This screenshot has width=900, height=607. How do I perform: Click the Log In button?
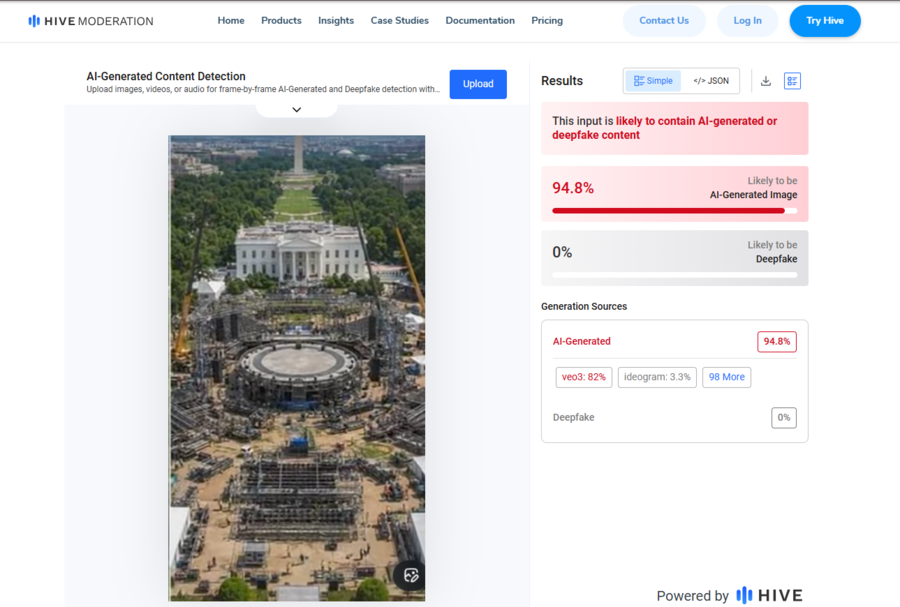tap(747, 21)
